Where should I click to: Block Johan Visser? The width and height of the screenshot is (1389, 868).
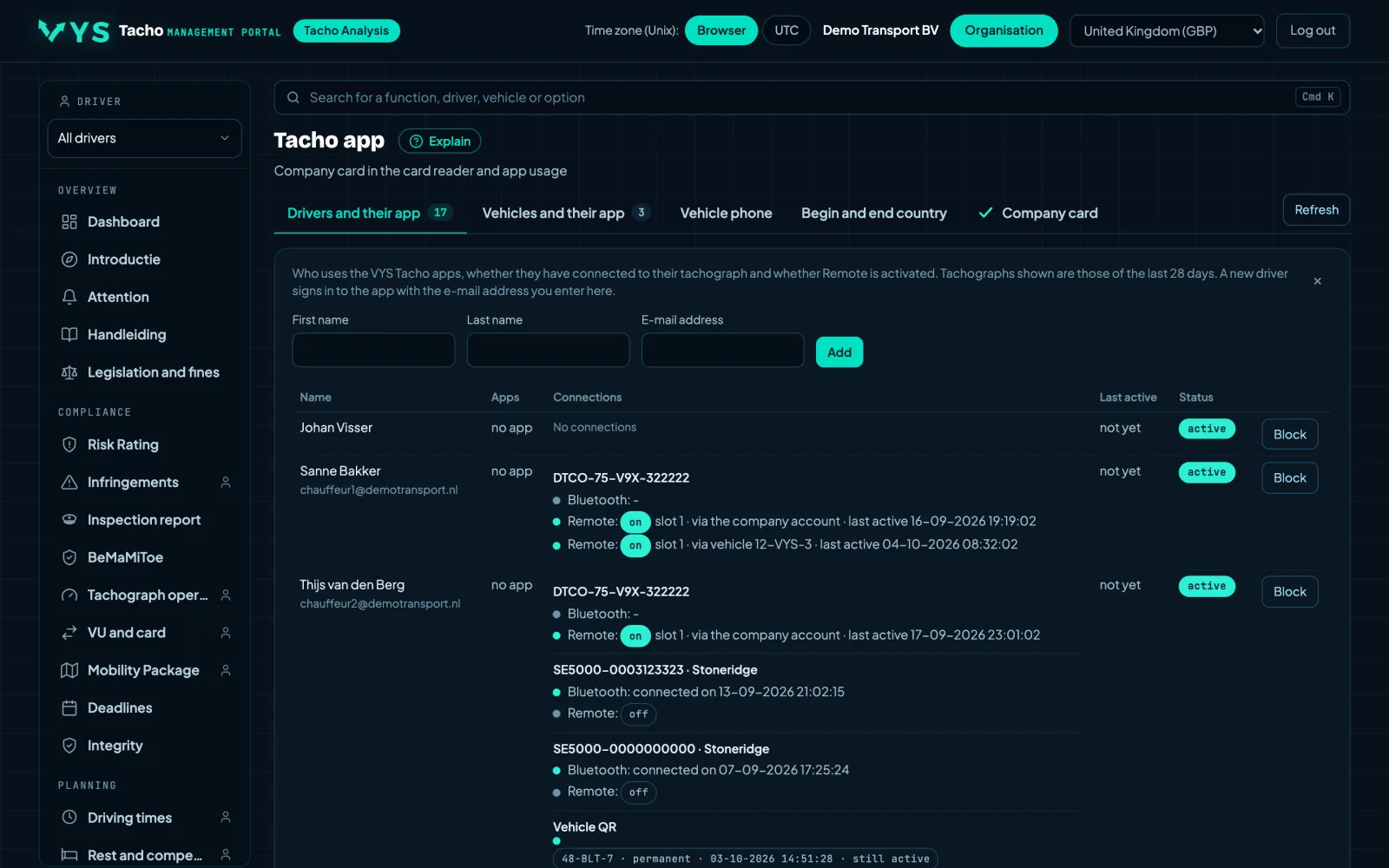(1289, 434)
